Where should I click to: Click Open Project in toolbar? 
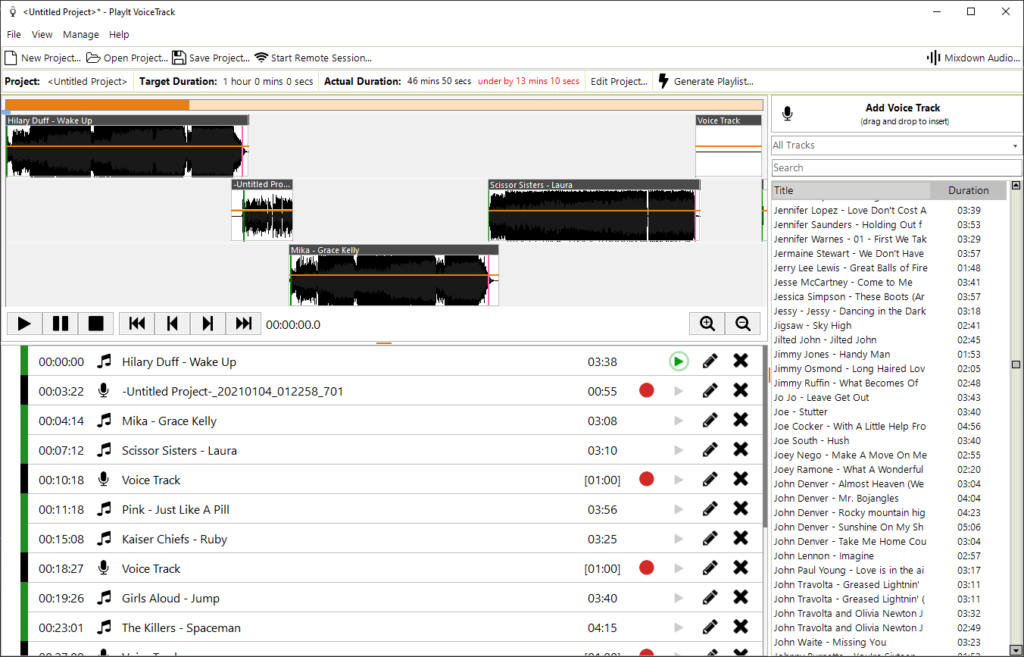pos(127,58)
